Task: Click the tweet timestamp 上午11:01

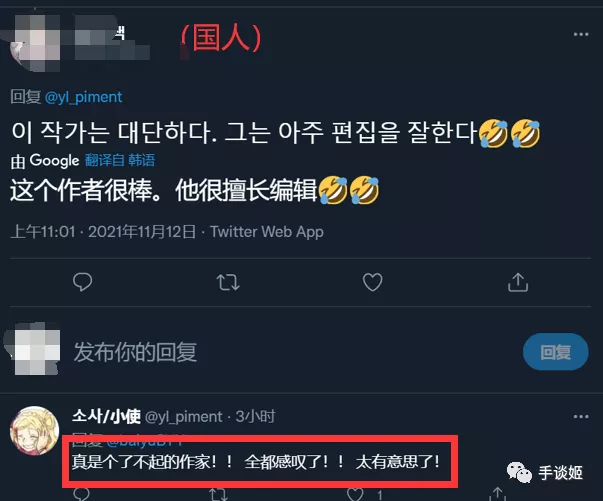Action: pos(43,232)
